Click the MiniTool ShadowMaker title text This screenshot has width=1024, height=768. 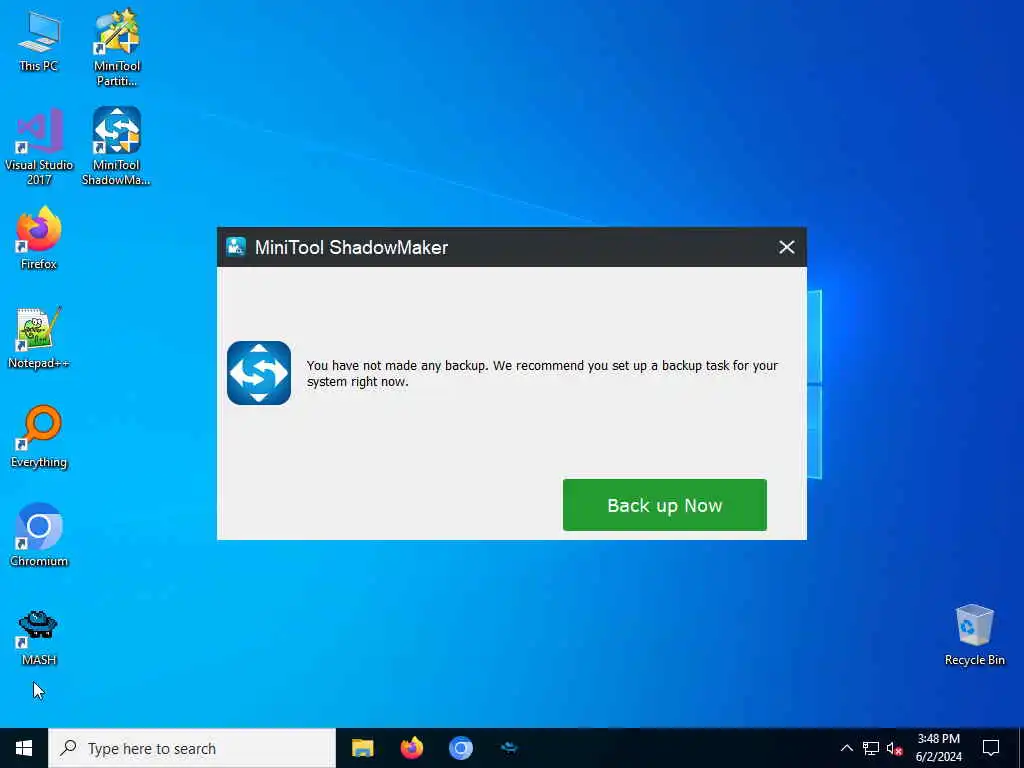[x=351, y=248]
